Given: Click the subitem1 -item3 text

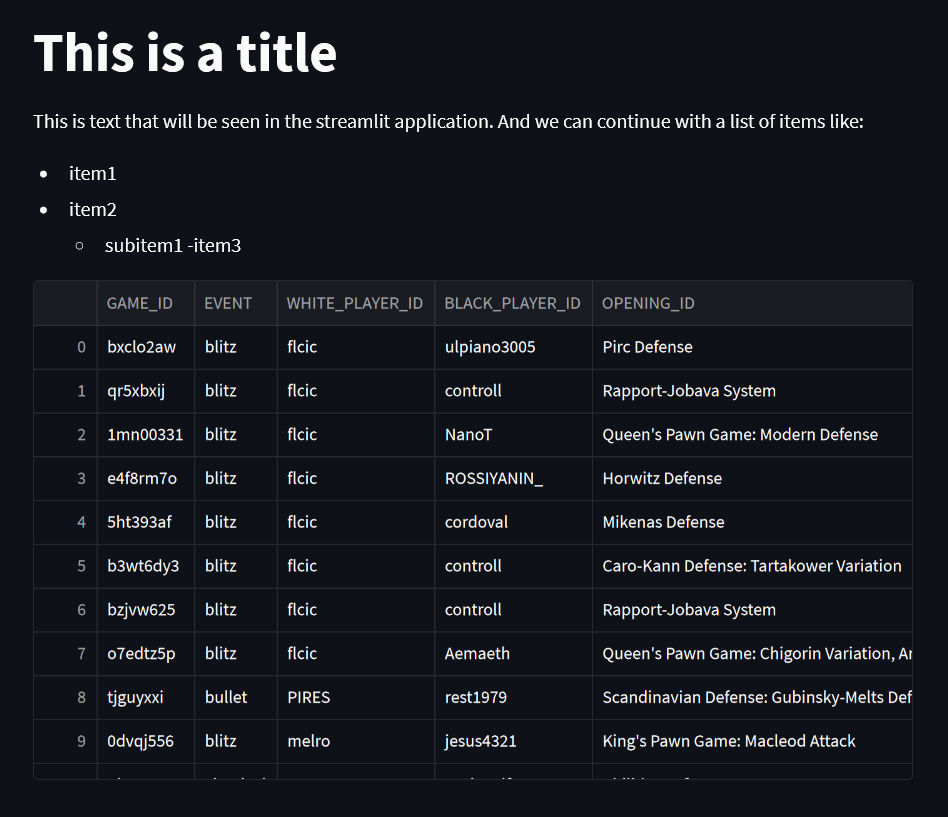Looking at the screenshot, I should point(173,245).
